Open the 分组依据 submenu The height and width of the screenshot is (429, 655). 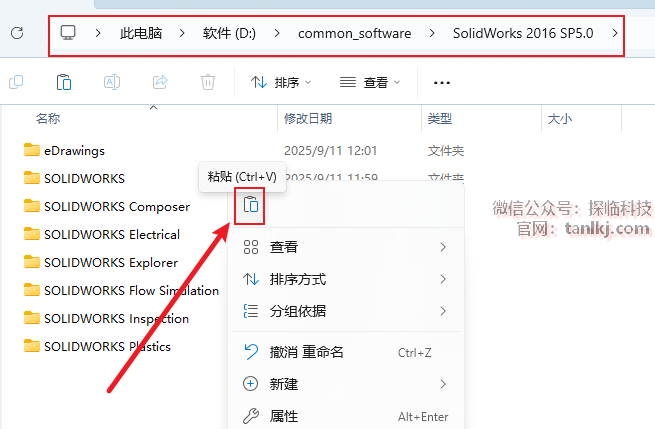[345, 311]
